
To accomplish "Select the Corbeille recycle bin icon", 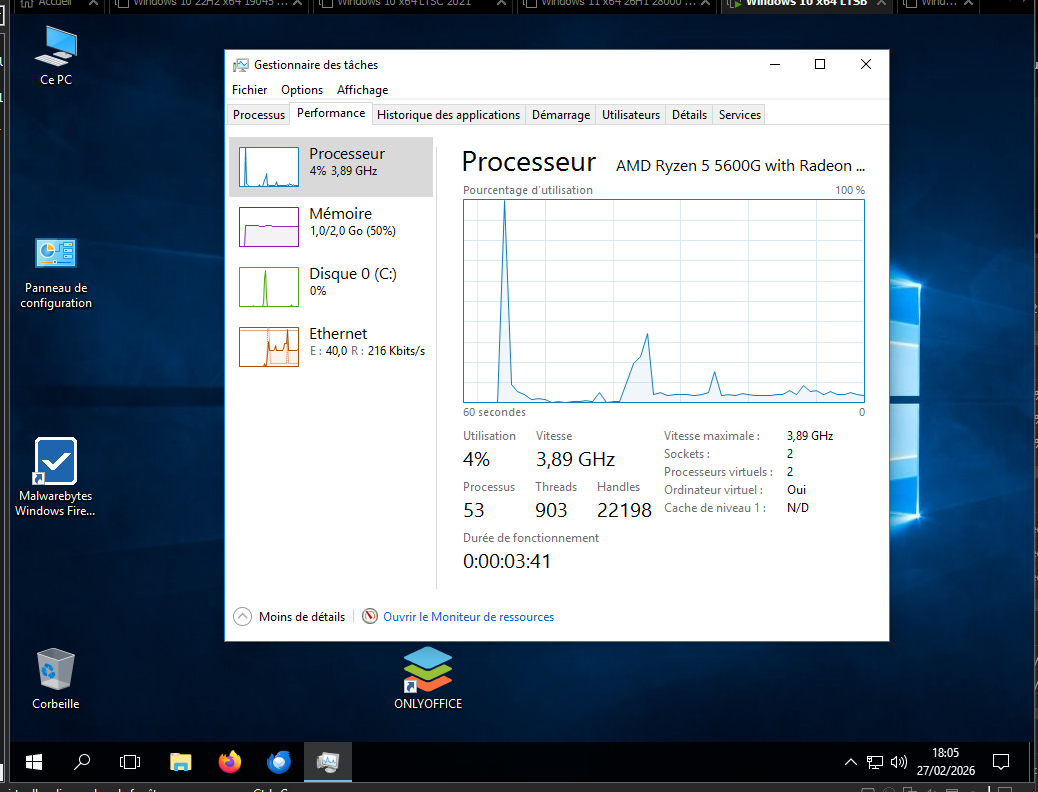I will click(x=56, y=679).
